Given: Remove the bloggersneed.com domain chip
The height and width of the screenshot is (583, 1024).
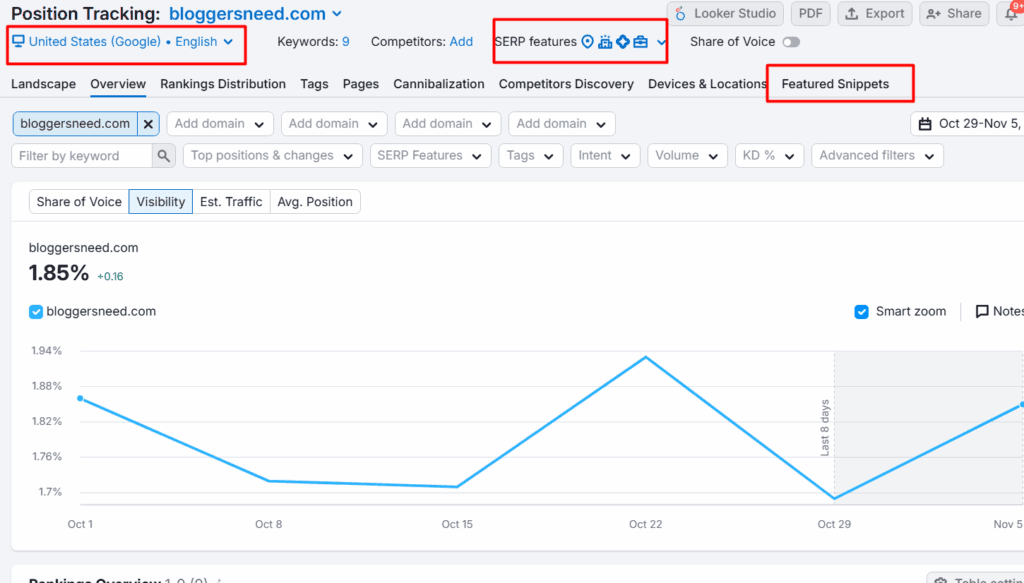Looking at the screenshot, I should coord(148,122).
